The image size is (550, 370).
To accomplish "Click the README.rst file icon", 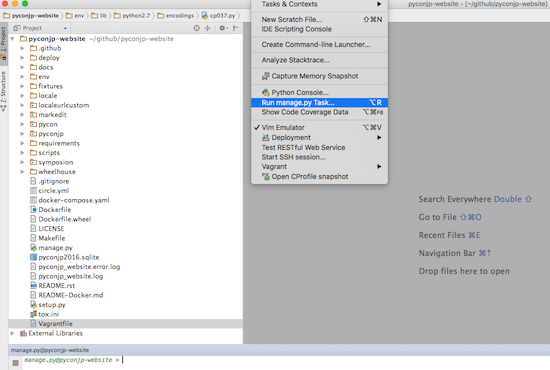I will click(33, 285).
